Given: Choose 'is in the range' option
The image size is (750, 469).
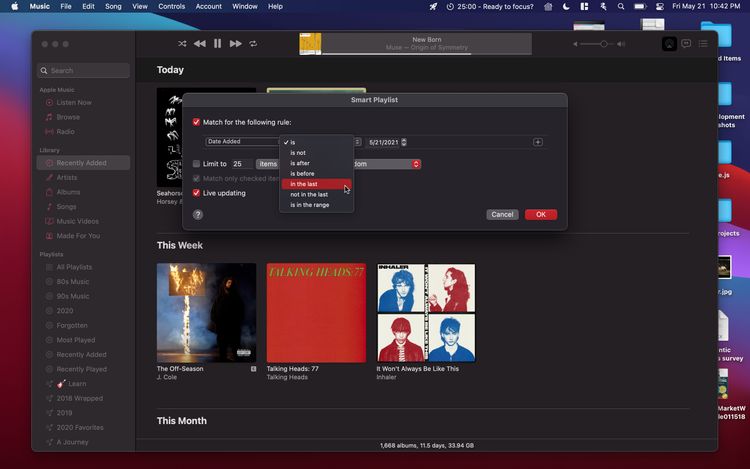Looking at the screenshot, I should [316, 205].
